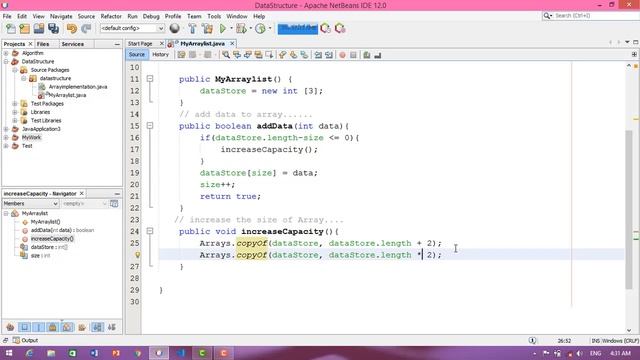Image resolution: width=640 pixels, height=360 pixels.
Task: Click the Comment lines icon in editor toolbar
Action: coord(367,55)
